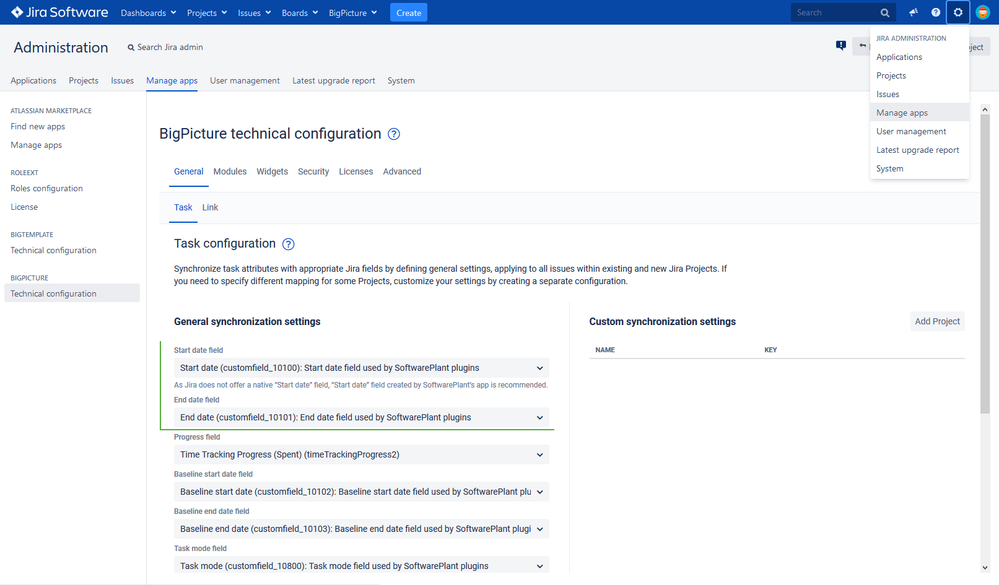The width and height of the screenshot is (999, 585).
Task: Switch to the Projects admin tab
Action: point(83,80)
